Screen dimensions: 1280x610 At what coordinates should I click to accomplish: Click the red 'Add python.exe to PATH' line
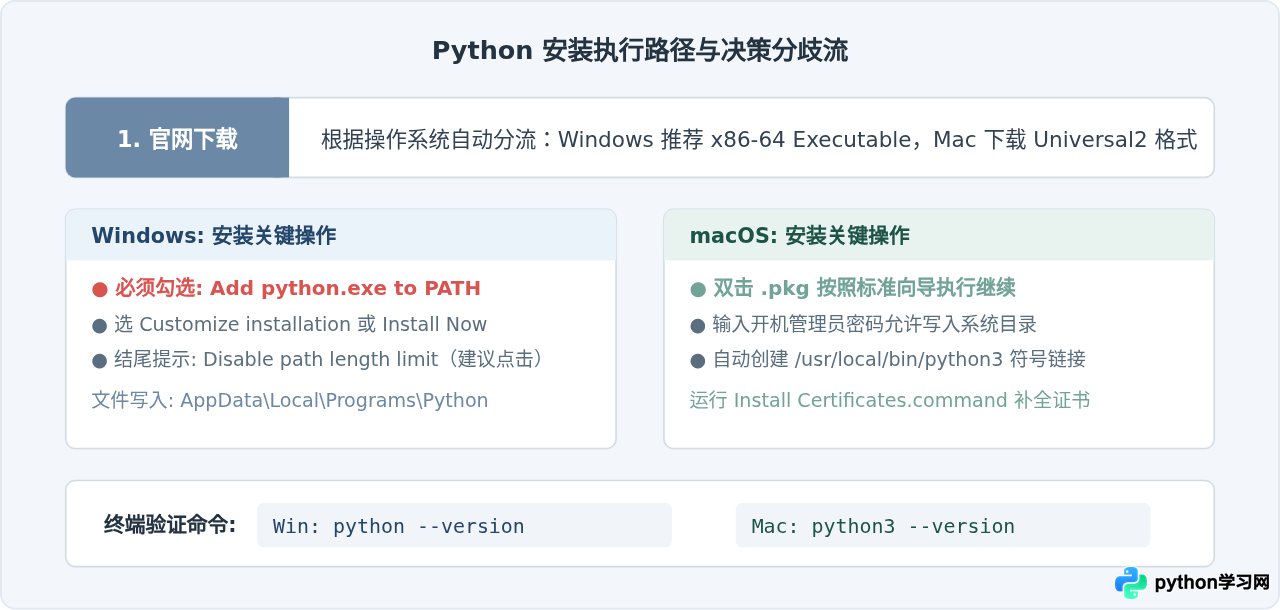pyautogui.click(x=286, y=289)
